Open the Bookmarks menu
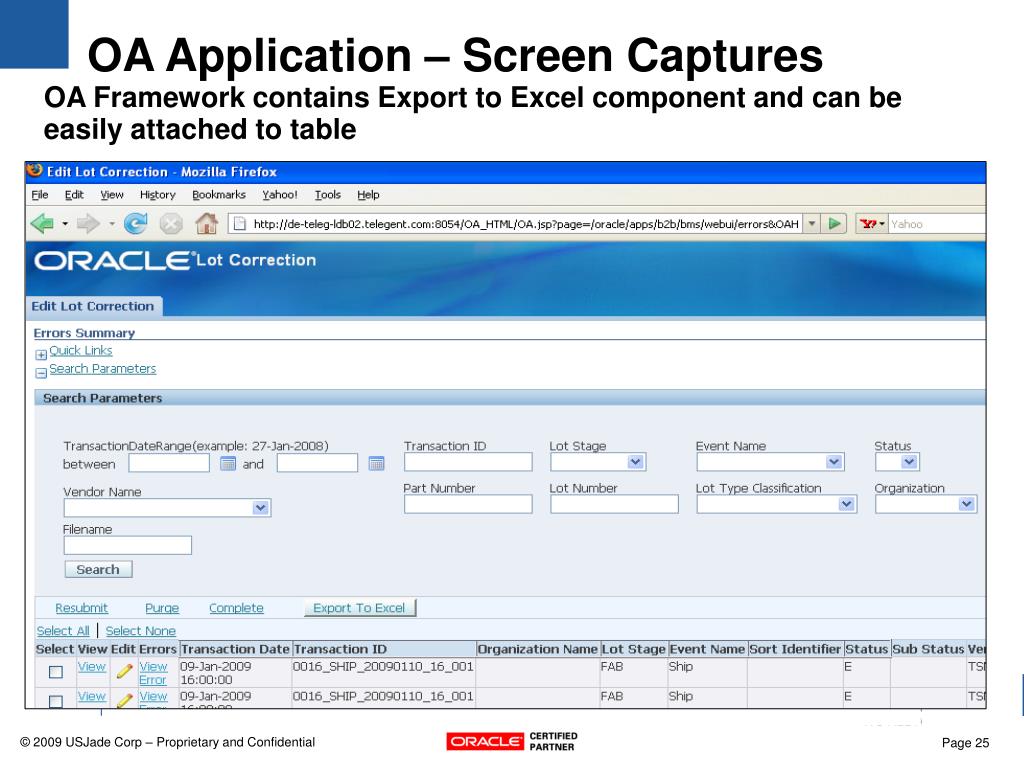Viewport: 1024px width, 768px height. tap(219, 195)
